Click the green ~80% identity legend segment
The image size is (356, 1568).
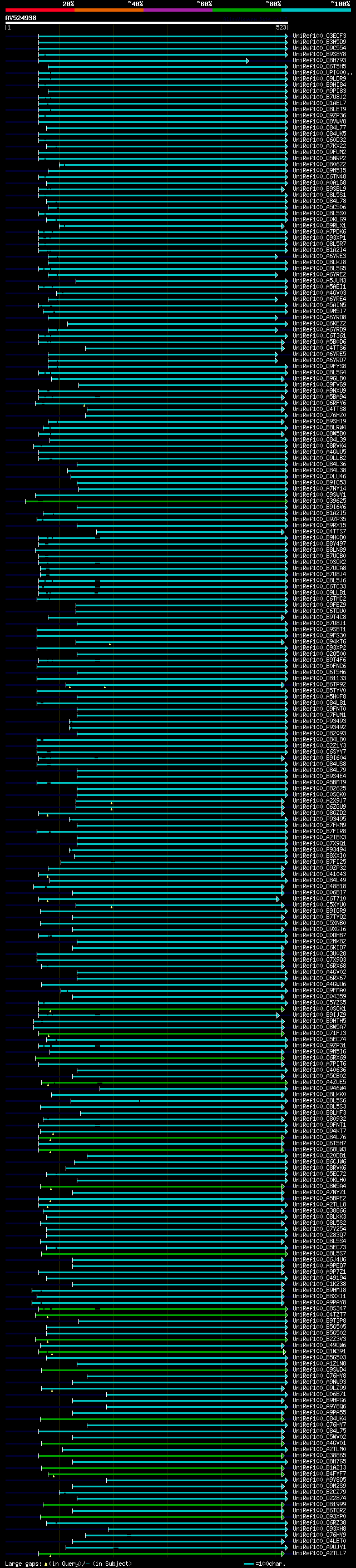click(246, 11)
